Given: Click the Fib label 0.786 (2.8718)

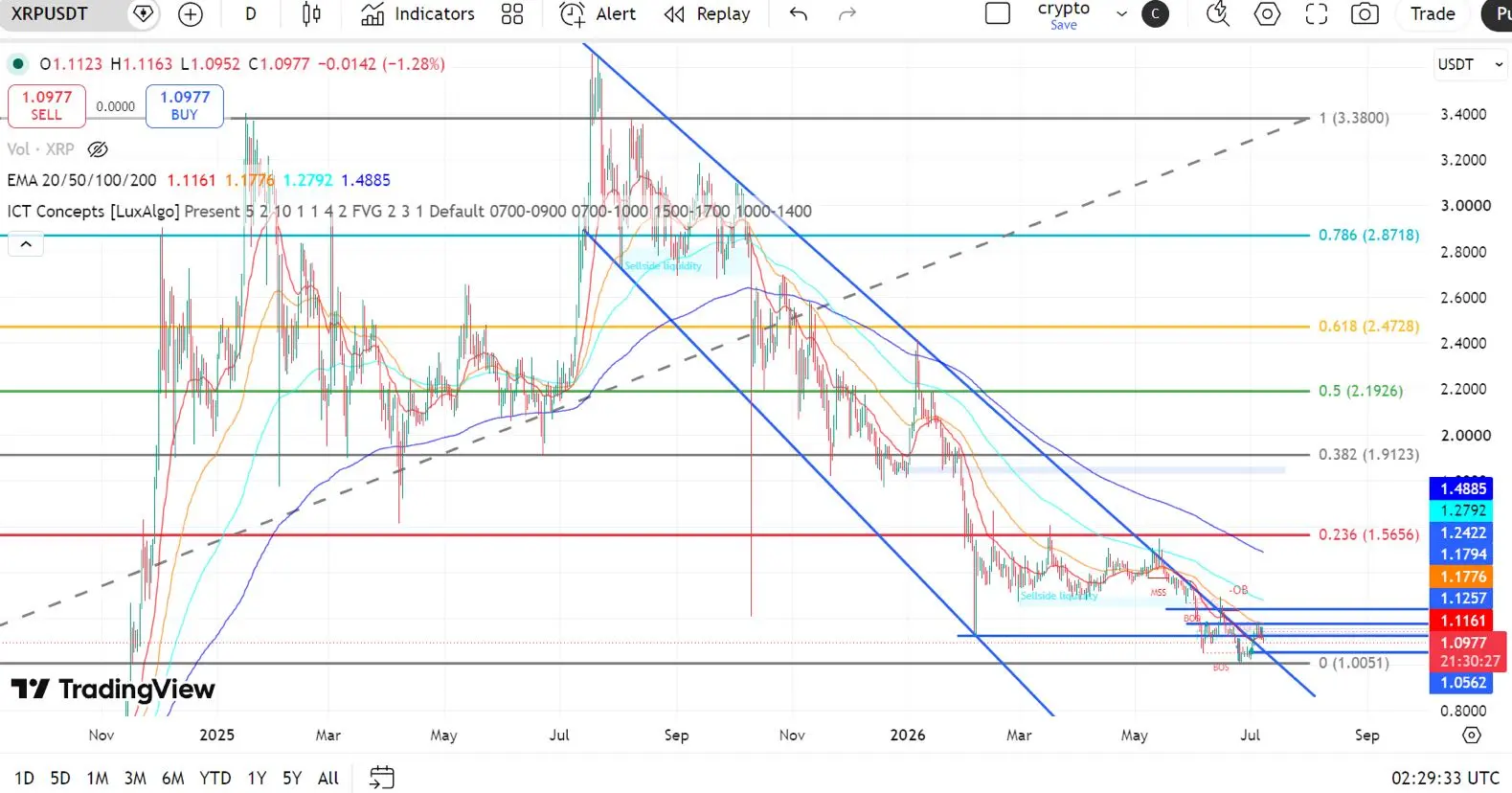Looking at the screenshot, I should click(x=1368, y=235).
